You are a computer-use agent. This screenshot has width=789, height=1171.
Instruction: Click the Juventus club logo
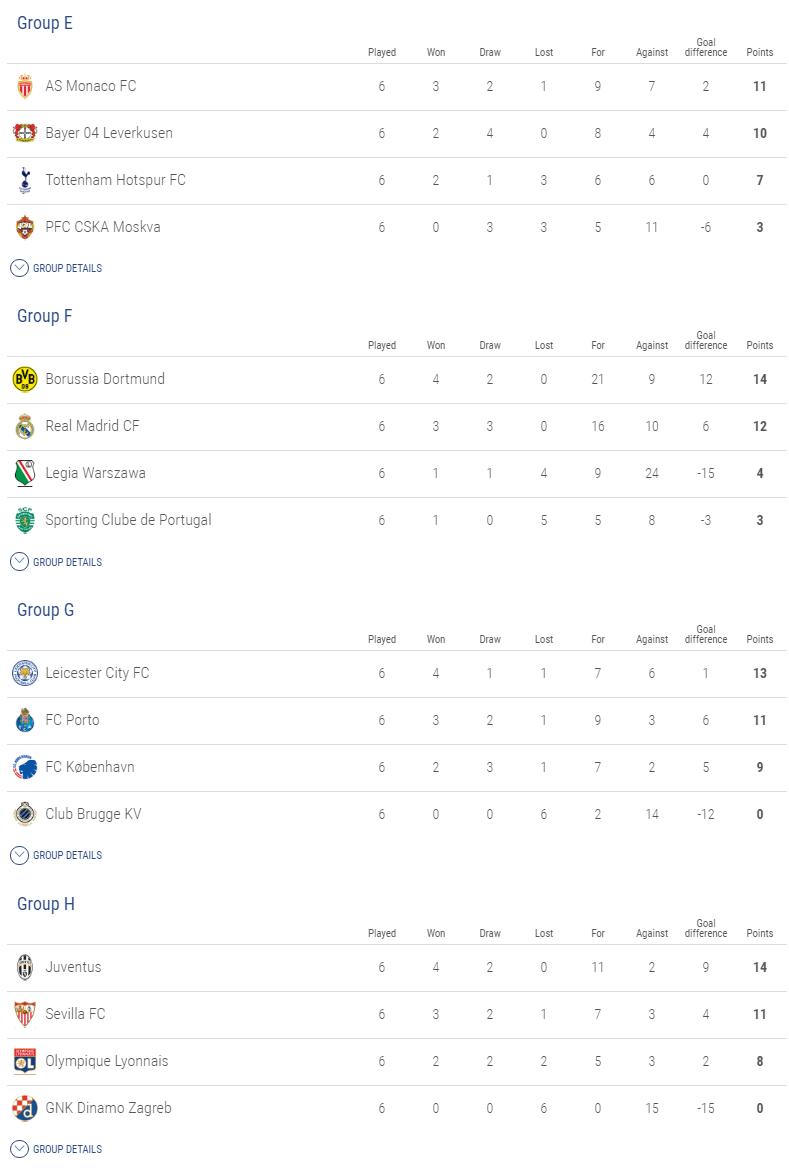[25, 968]
